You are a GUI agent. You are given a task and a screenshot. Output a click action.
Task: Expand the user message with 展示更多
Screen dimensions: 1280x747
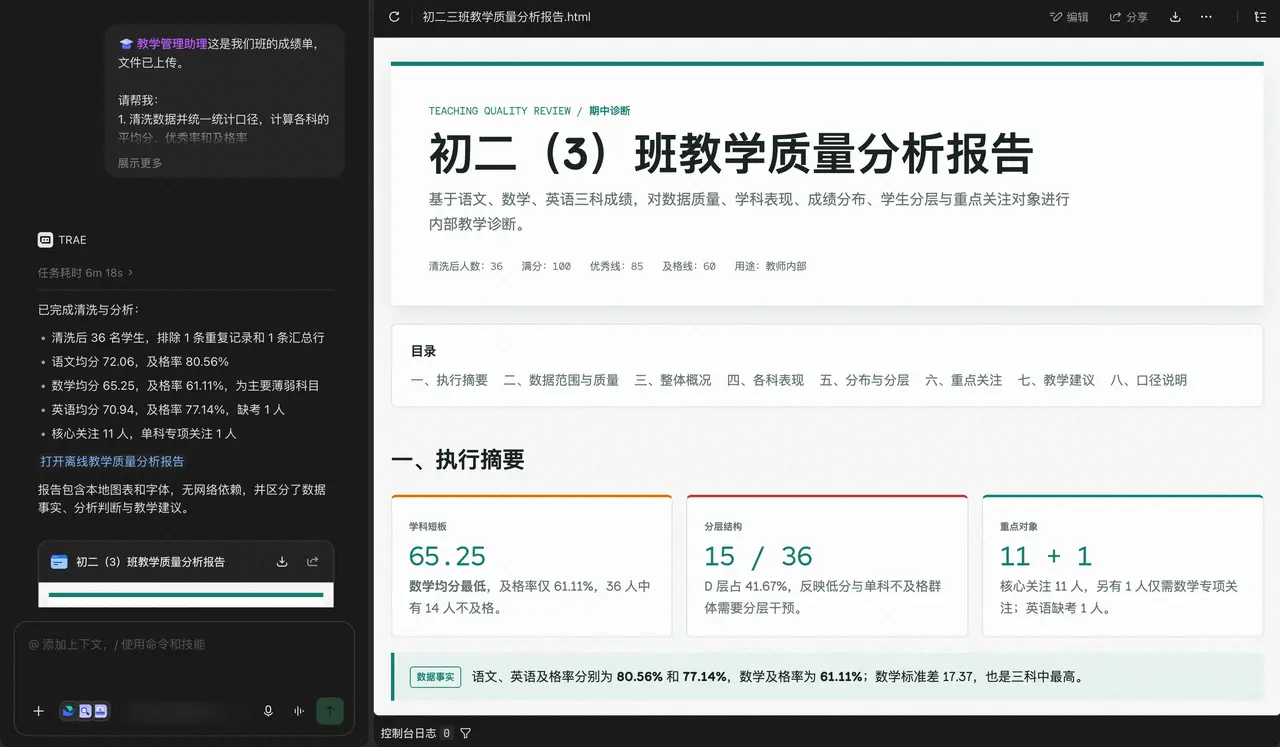[x=140, y=163]
